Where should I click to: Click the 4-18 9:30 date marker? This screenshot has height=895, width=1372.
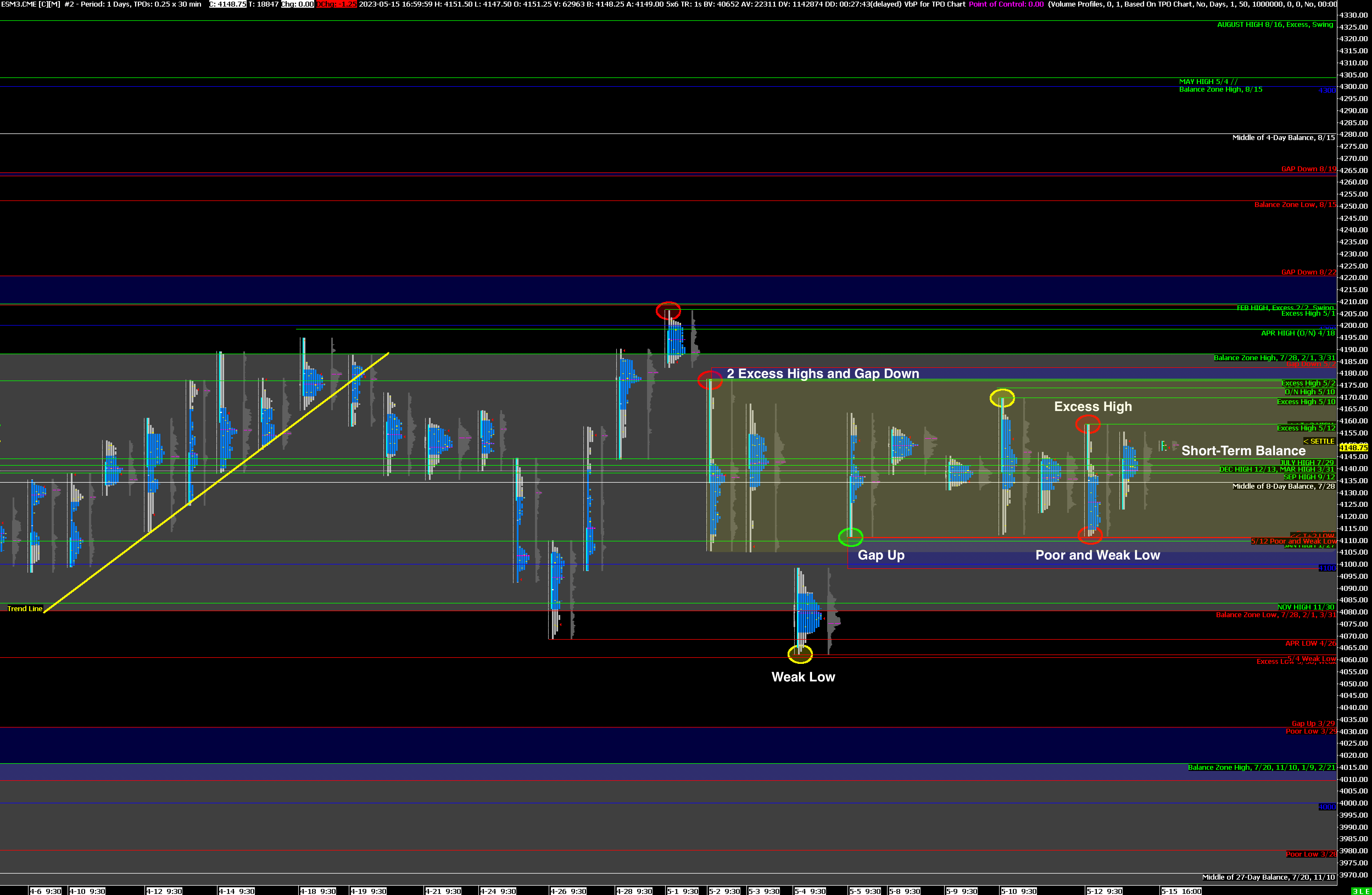tap(318, 891)
